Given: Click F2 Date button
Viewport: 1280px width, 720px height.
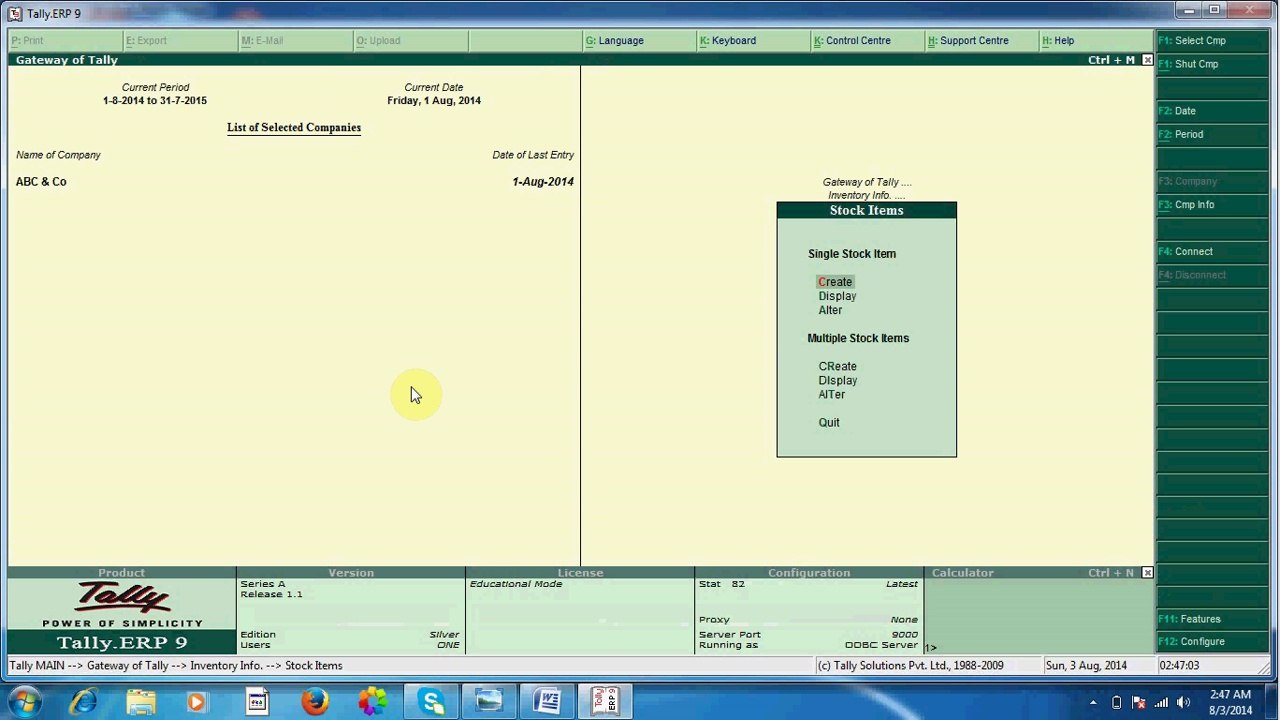Looking at the screenshot, I should click(x=1212, y=111).
